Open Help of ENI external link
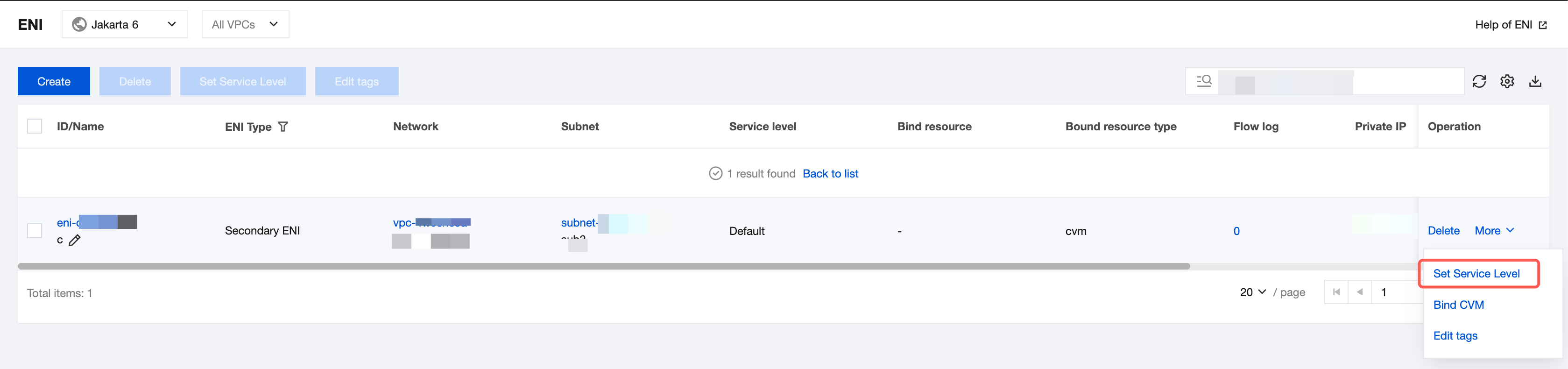1568x369 pixels. coord(1510,25)
